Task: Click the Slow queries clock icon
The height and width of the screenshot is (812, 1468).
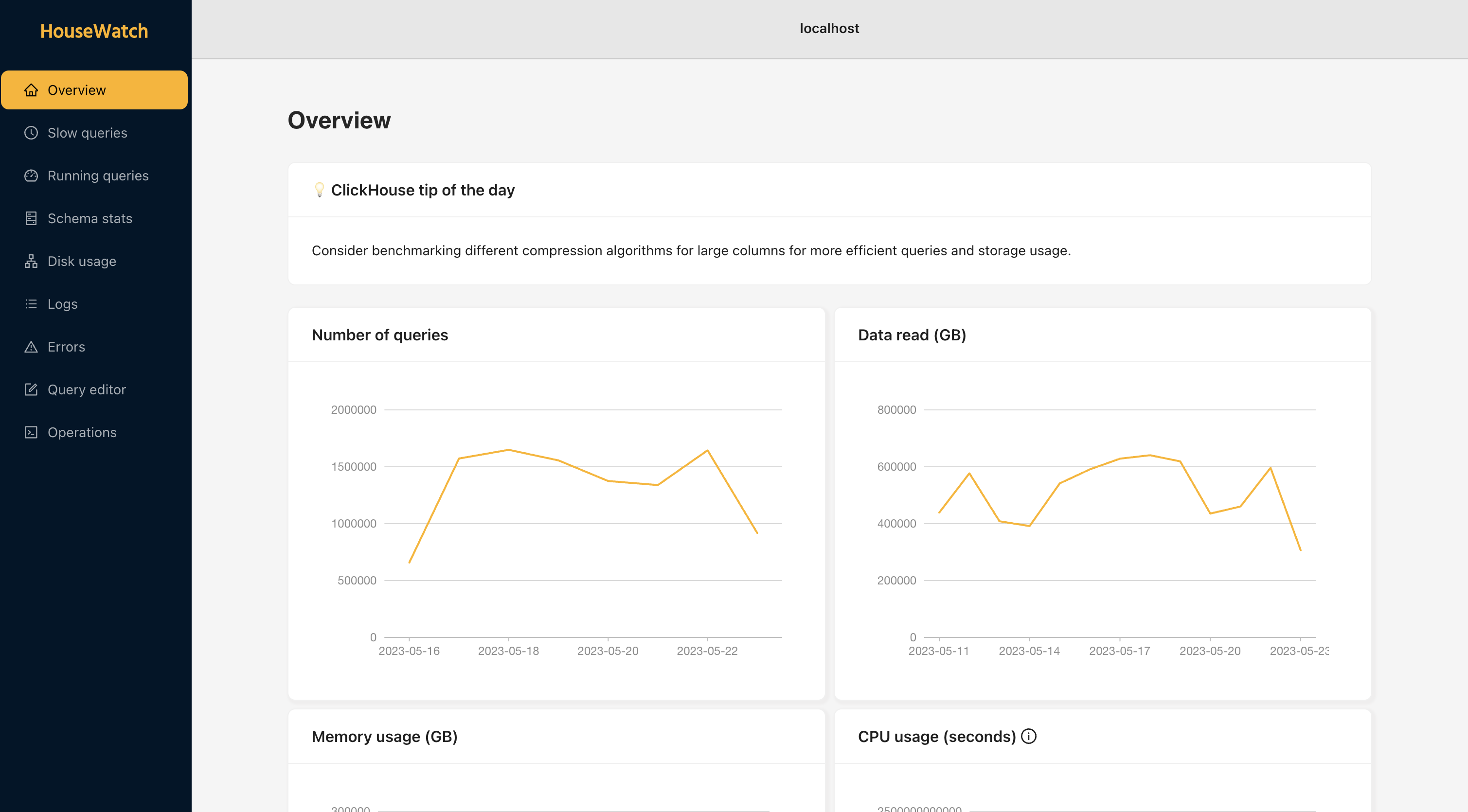Action: point(31,133)
